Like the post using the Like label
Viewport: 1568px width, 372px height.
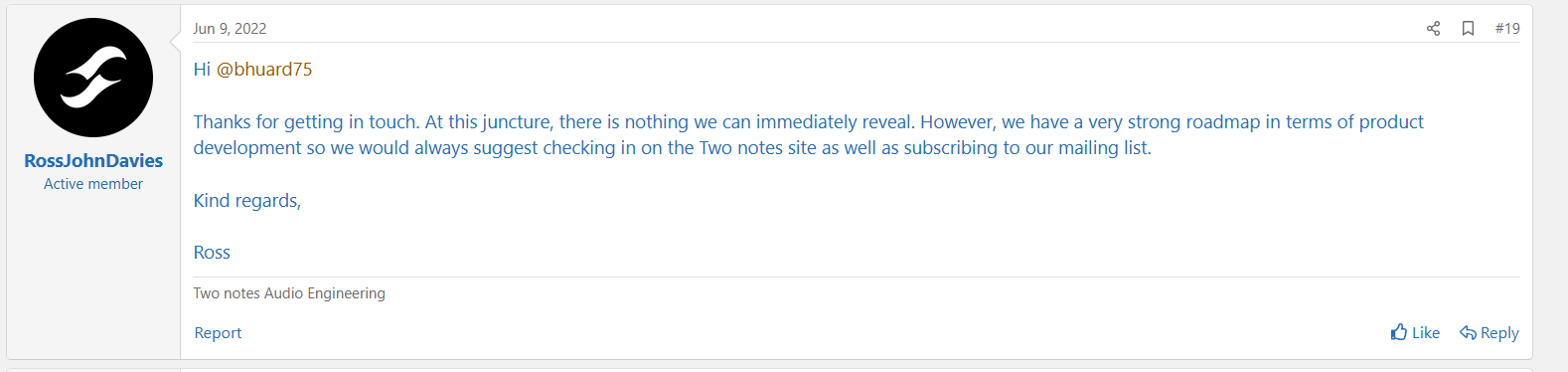(x=1426, y=333)
